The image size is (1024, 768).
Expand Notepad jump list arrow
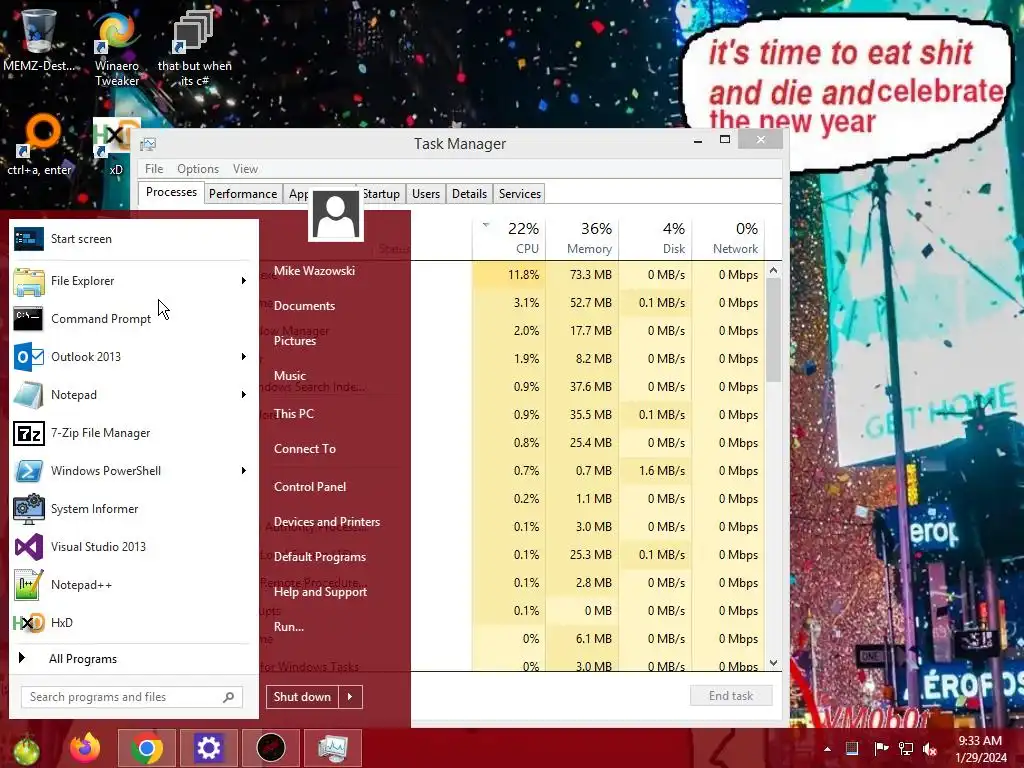point(244,394)
